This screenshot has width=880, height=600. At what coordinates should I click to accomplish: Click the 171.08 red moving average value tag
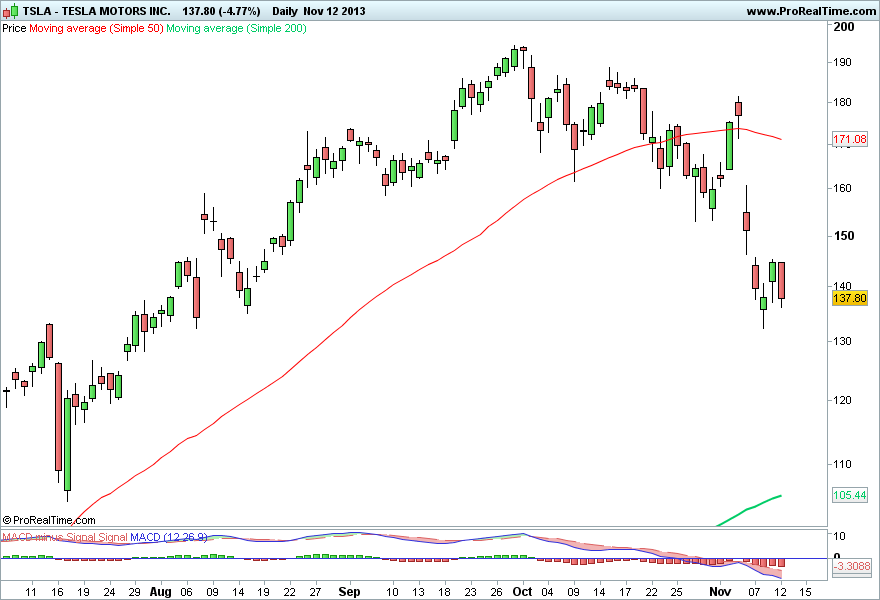tap(850, 139)
